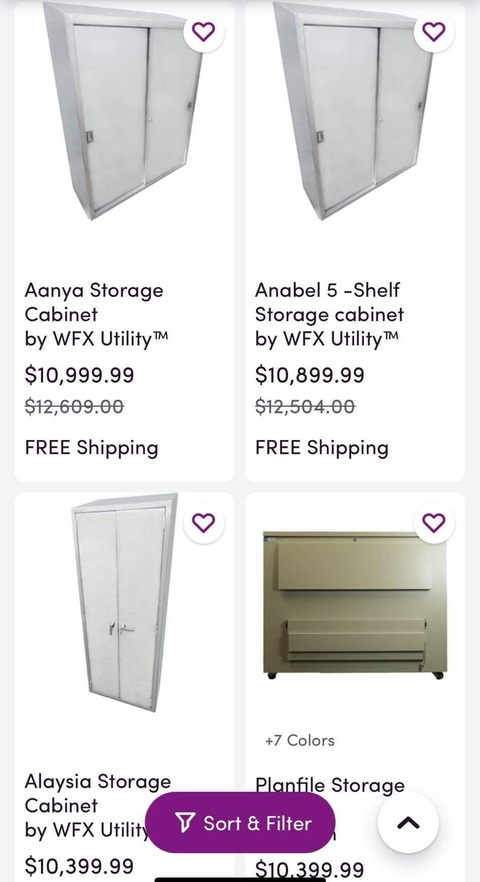Click the $10,999.99 price of Aanya cabinet
This screenshot has width=480, height=882.
point(79,375)
